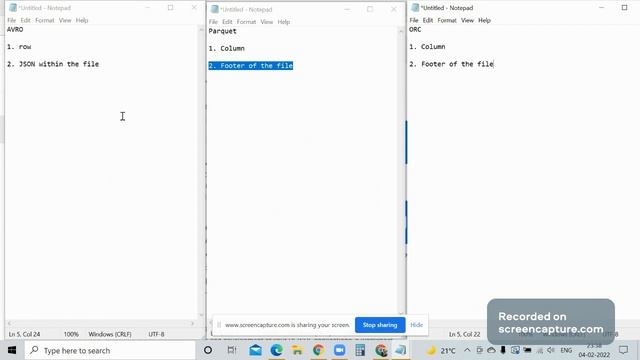Open View menu in ORC Notepad window

point(467,20)
